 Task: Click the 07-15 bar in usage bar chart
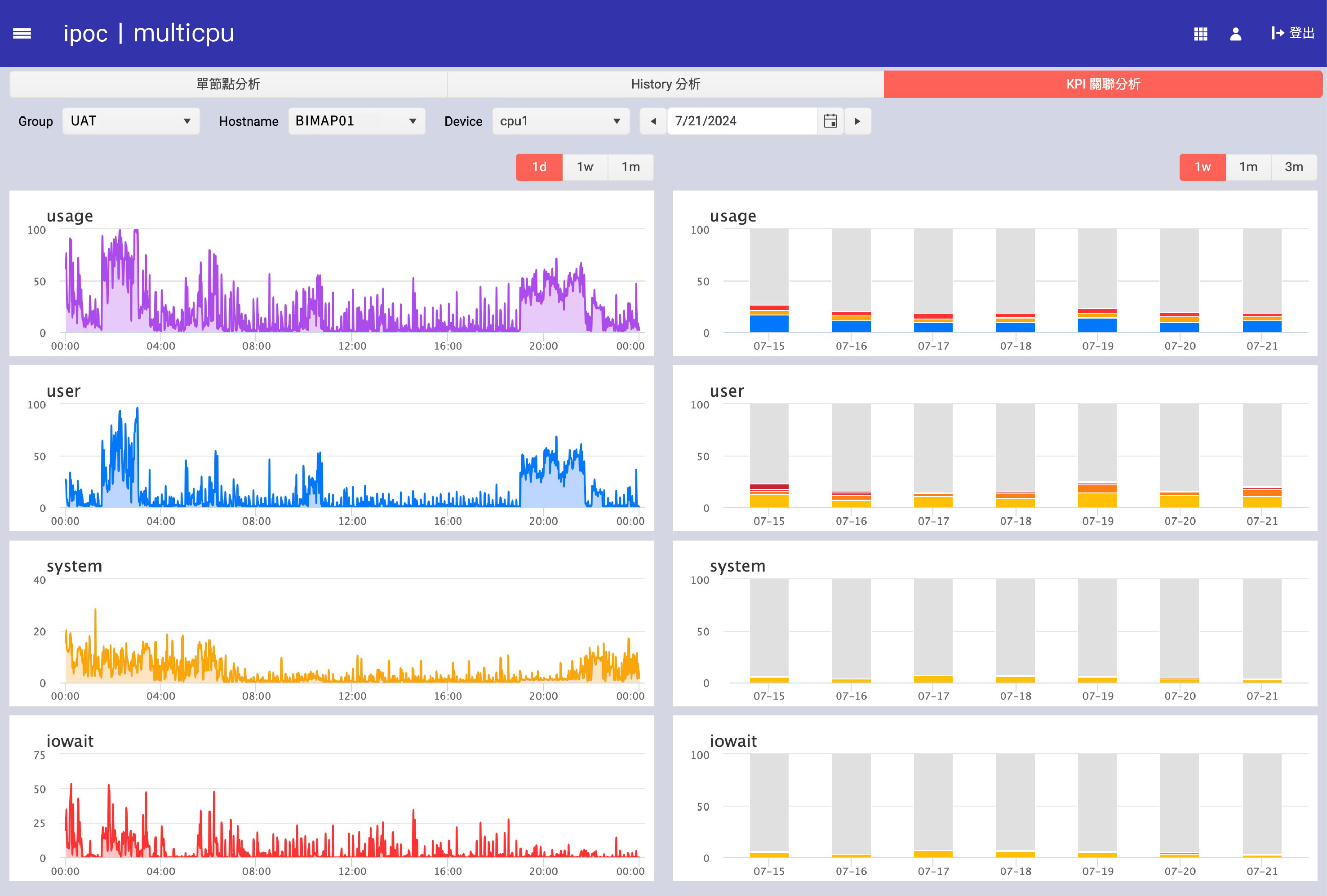(x=769, y=280)
